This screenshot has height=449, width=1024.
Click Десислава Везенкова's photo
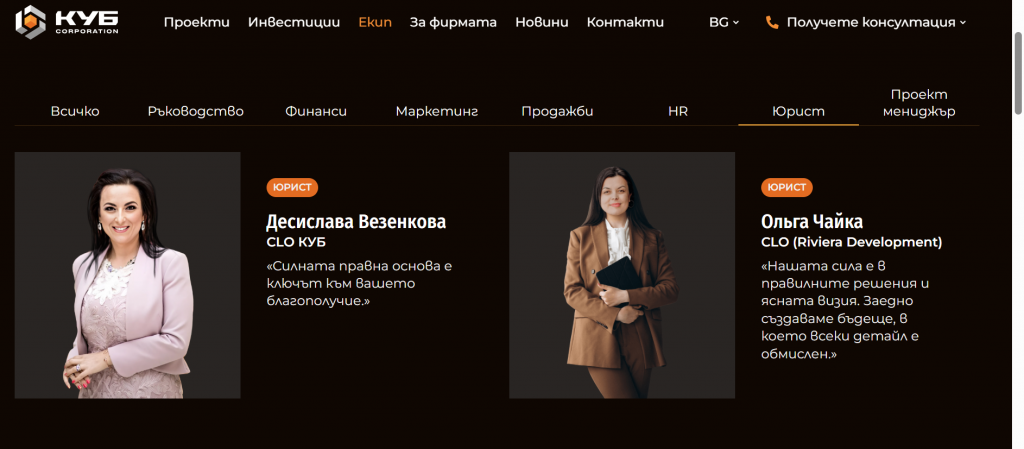[x=127, y=275]
